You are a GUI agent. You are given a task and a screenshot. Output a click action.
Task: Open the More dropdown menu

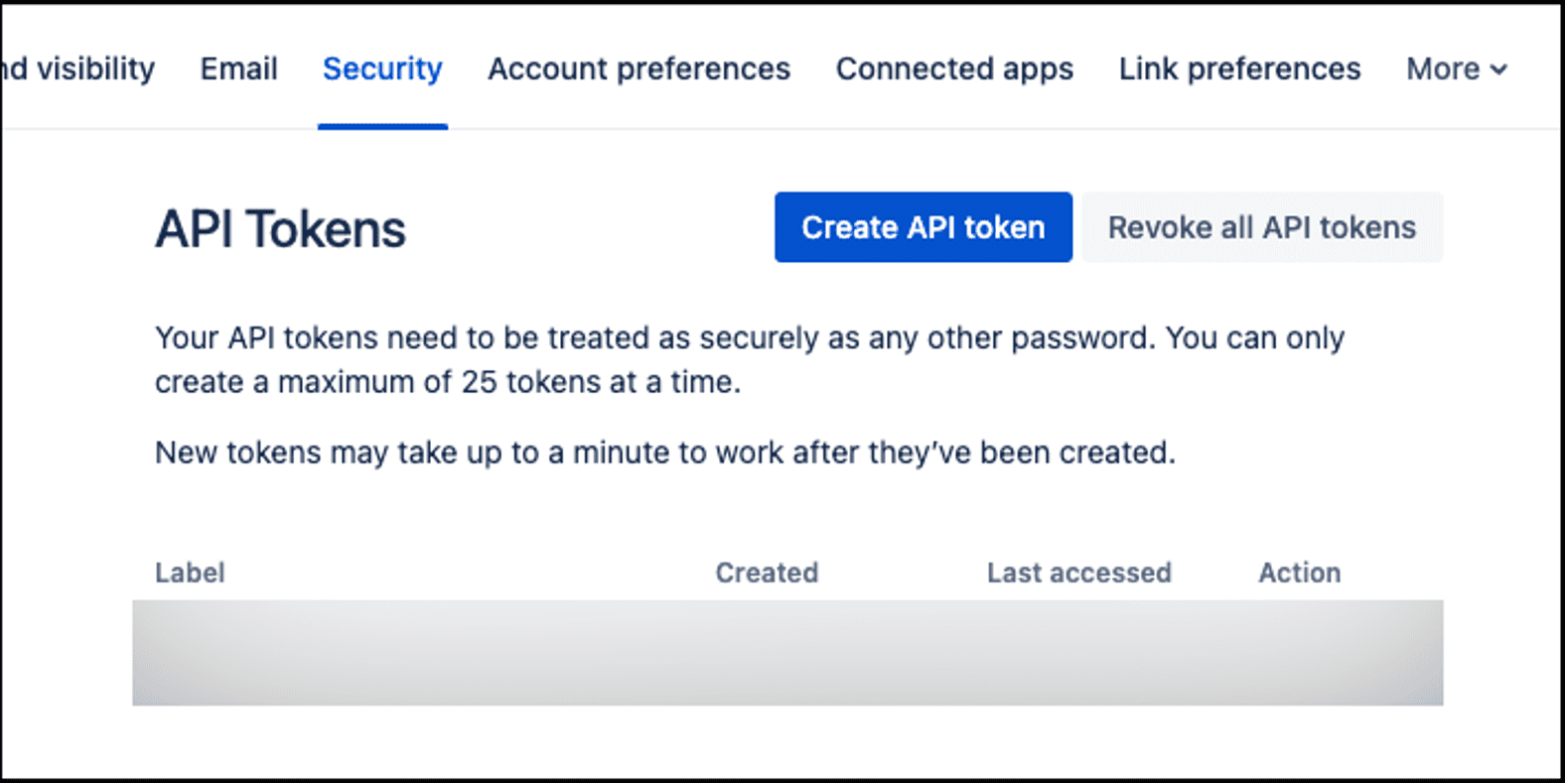[x=1457, y=68]
